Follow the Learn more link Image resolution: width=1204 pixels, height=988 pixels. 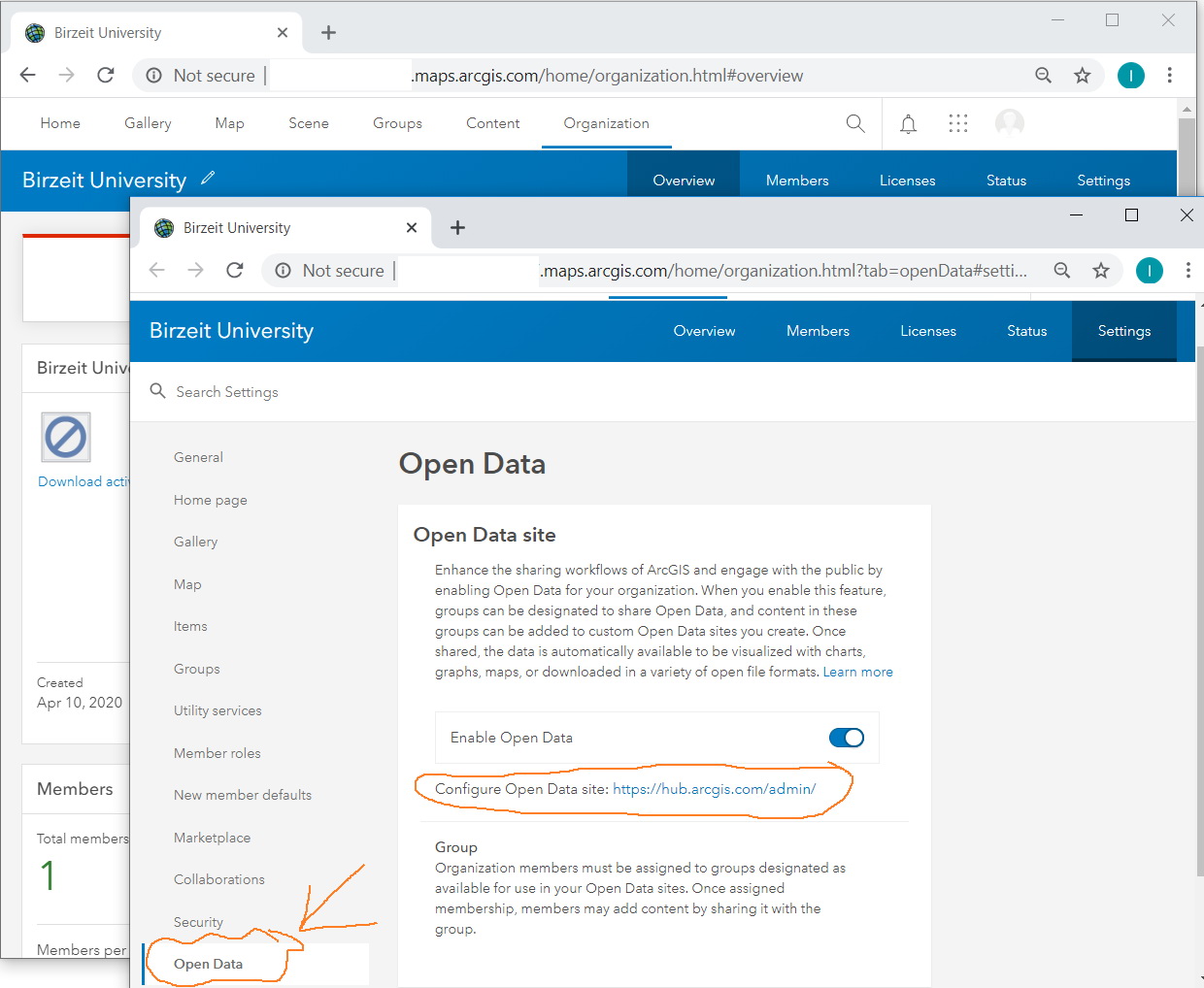click(858, 672)
